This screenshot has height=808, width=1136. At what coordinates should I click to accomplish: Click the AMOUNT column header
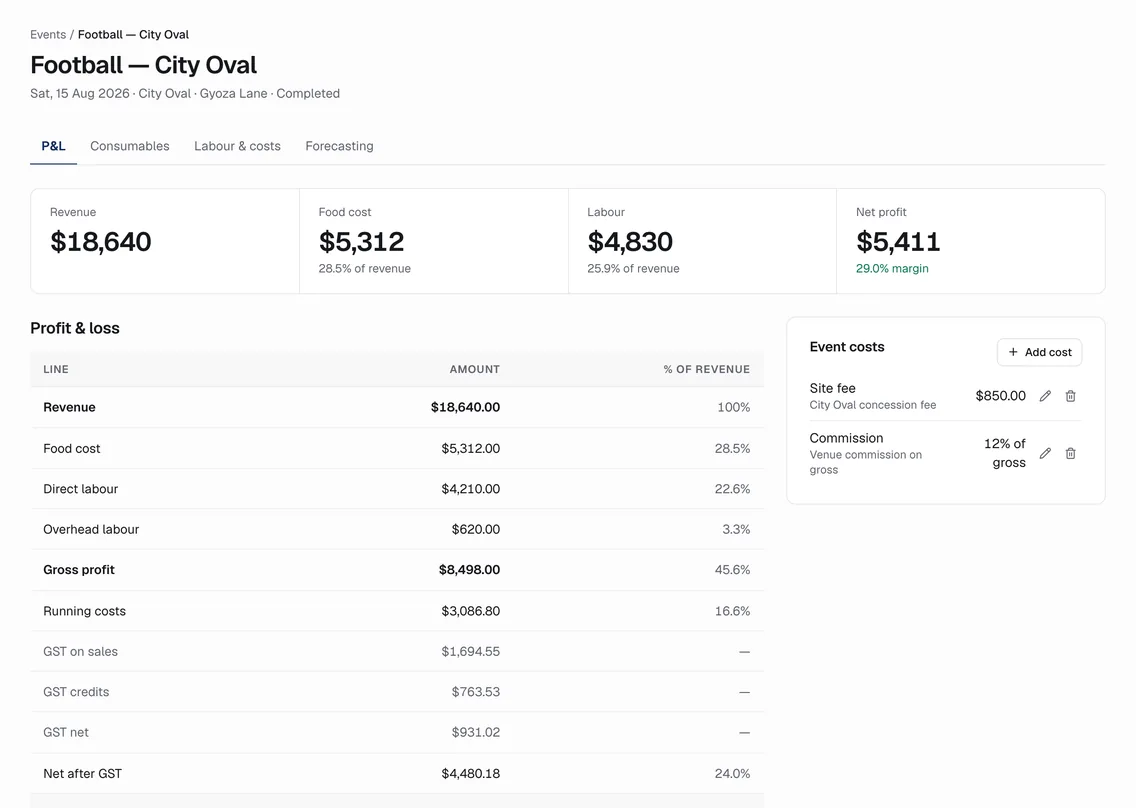click(475, 370)
